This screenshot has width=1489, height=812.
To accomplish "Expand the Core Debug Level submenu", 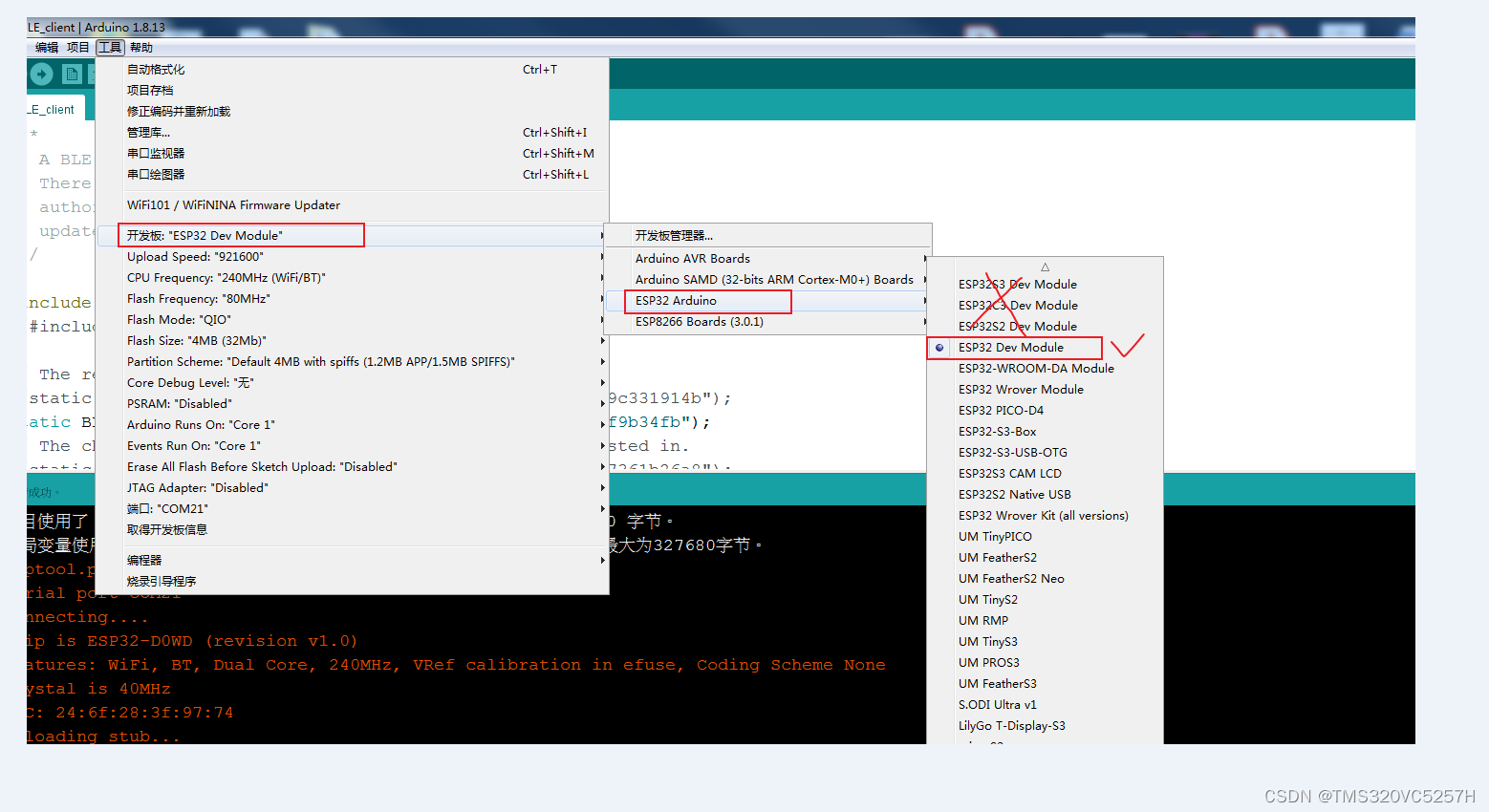I will tap(353, 383).
